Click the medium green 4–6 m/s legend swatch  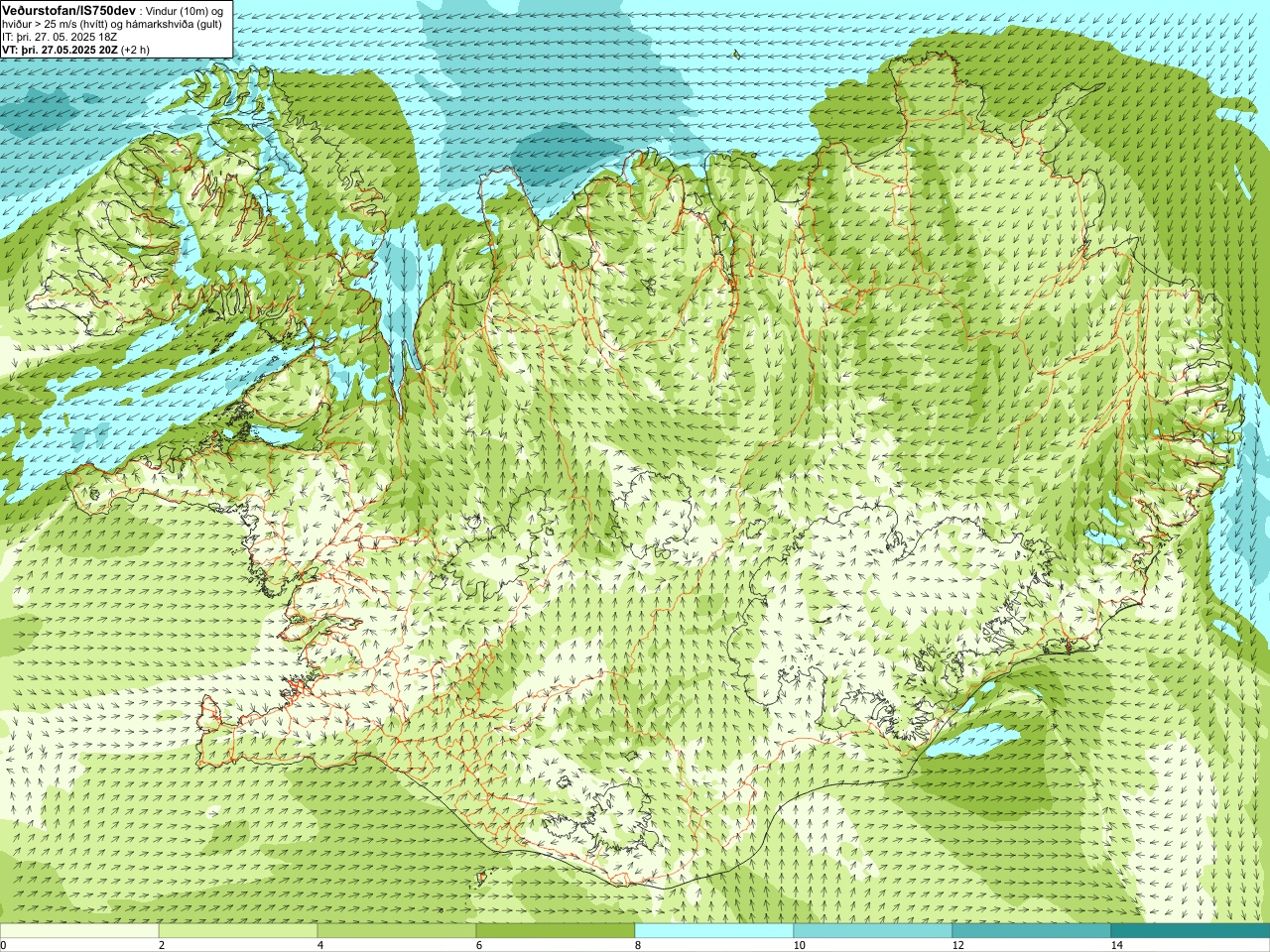[x=397, y=931]
